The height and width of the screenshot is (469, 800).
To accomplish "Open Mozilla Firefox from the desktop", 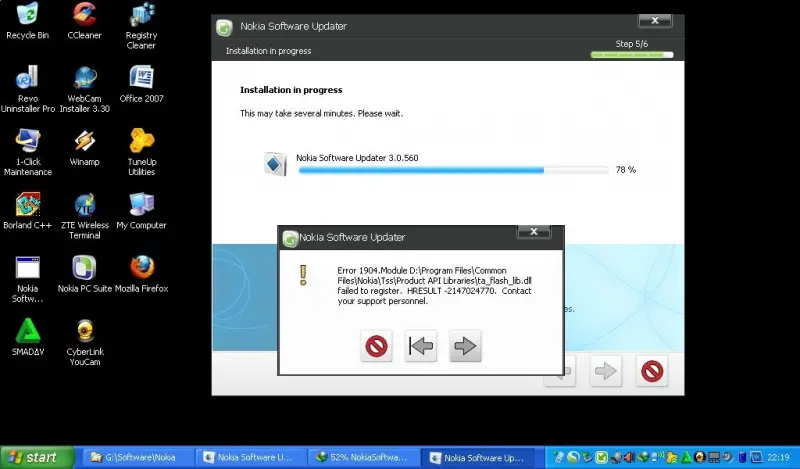I will (141, 274).
